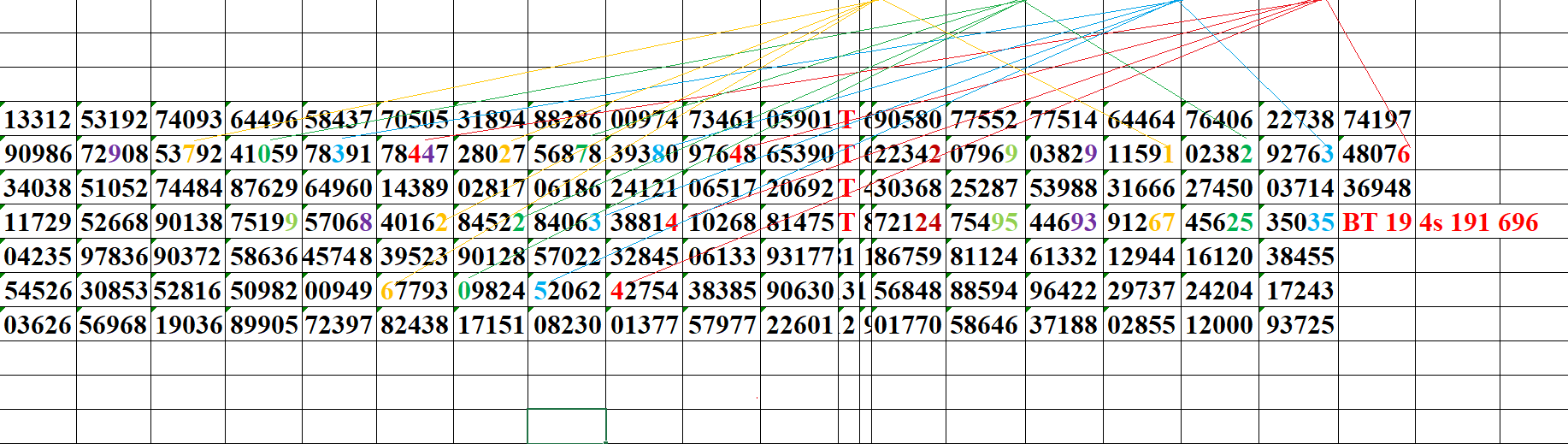Viewport: 1568px width, 444px height.
Task: Click the green-outlined active empty cell
Action: pos(567,426)
